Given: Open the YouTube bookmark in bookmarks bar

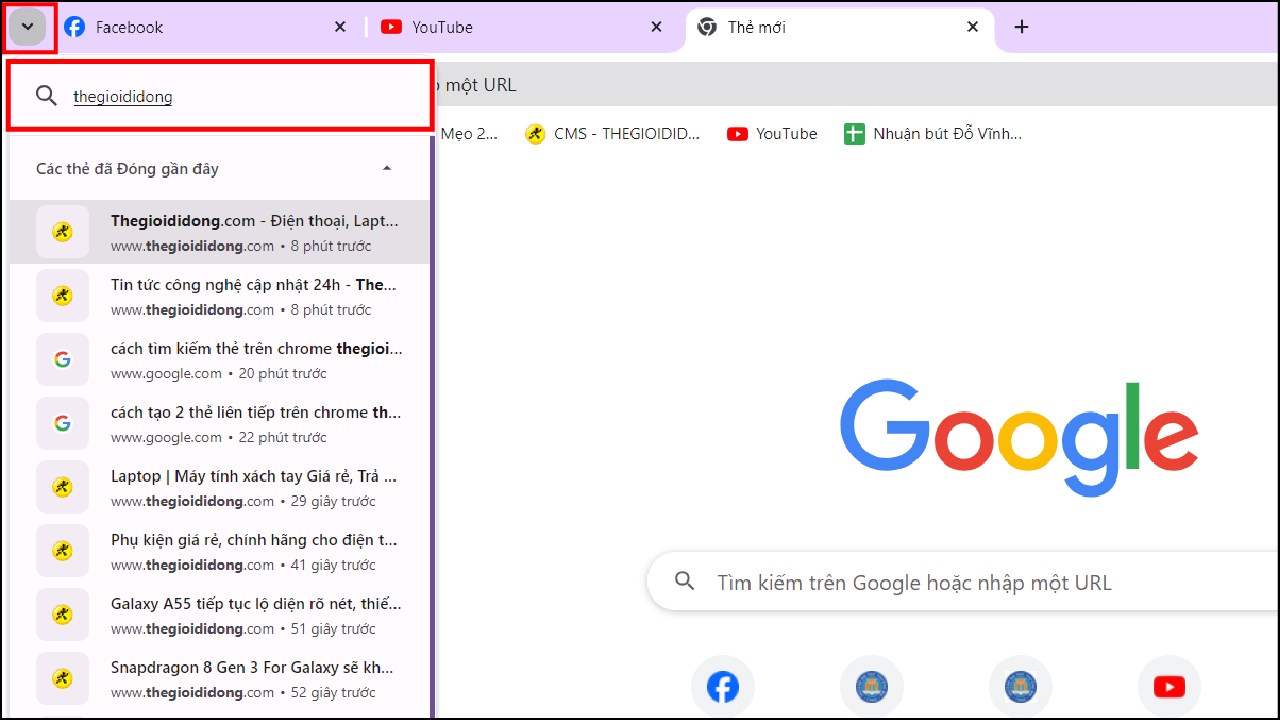Looking at the screenshot, I should [x=772, y=134].
